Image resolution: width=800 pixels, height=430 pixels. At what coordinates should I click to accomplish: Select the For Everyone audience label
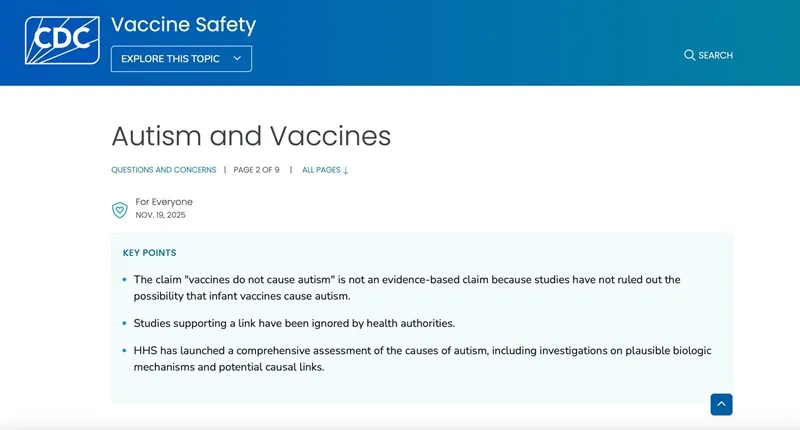click(164, 202)
